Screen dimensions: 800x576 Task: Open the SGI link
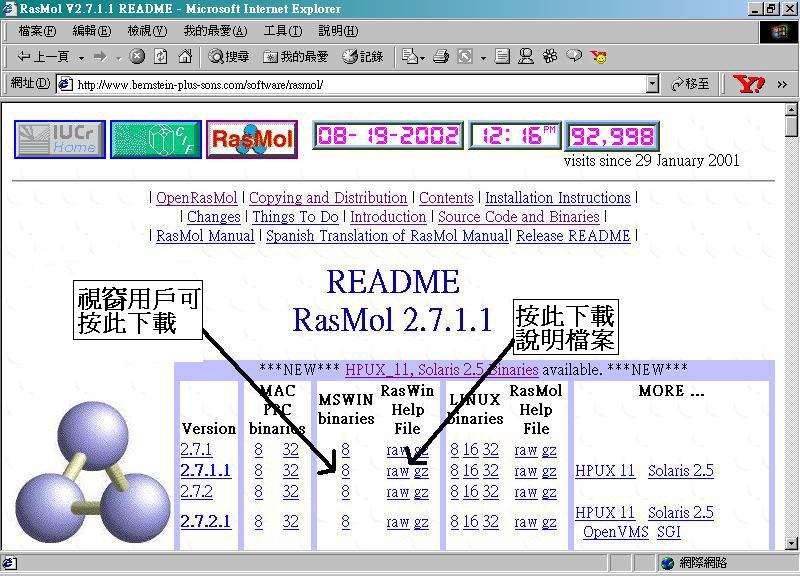(x=669, y=532)
